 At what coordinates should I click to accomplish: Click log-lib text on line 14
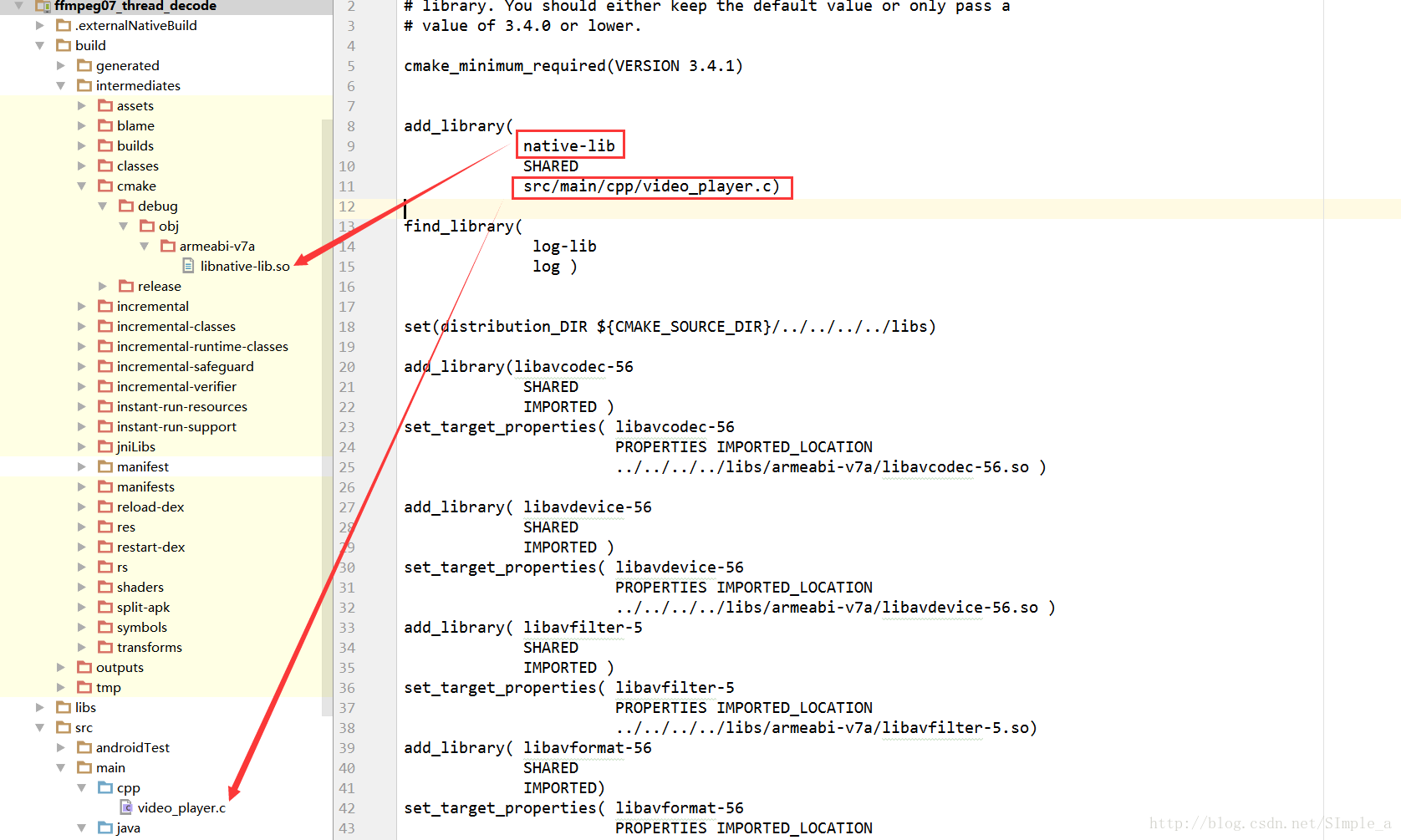click(564, 246)
